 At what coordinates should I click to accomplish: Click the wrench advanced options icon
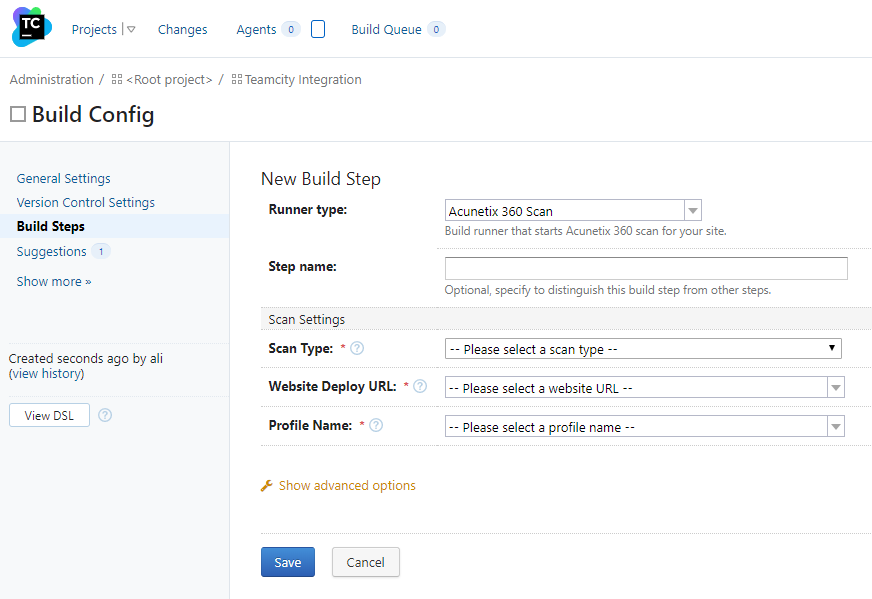[x=267, y=486]
